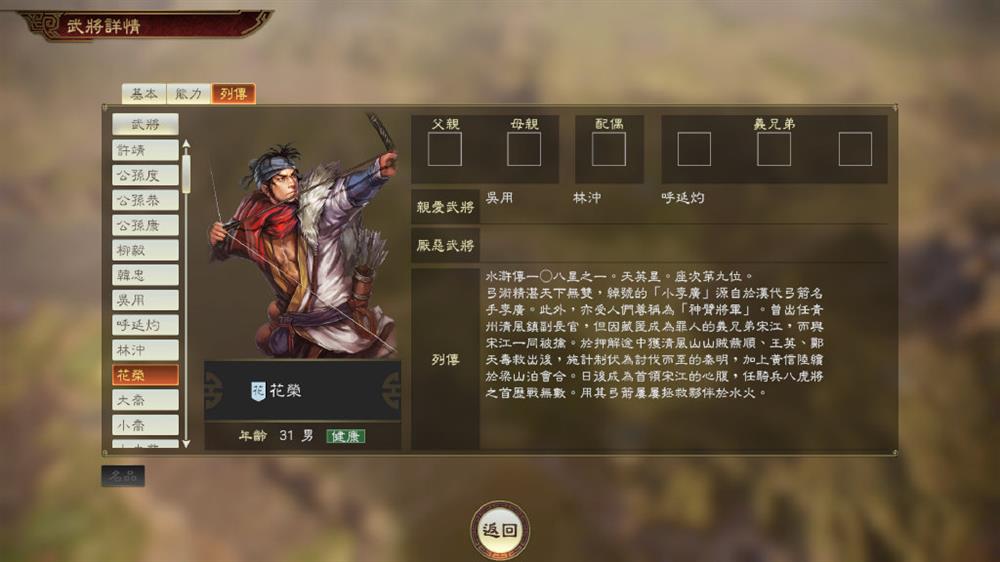Click the 父親 empty portrait slot
Viewport: 1000px width, 562px height.
pyautogui.click(x=445, y=149)
